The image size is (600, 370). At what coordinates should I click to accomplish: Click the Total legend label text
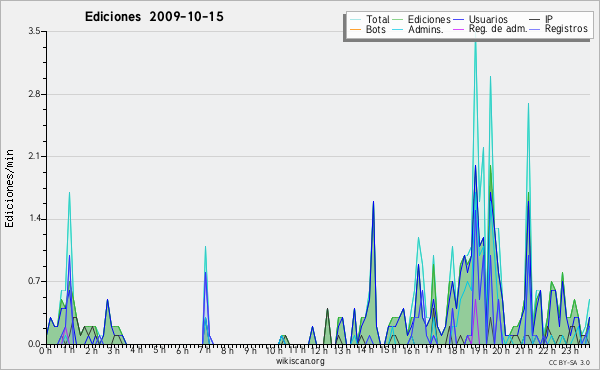(378, 19)
